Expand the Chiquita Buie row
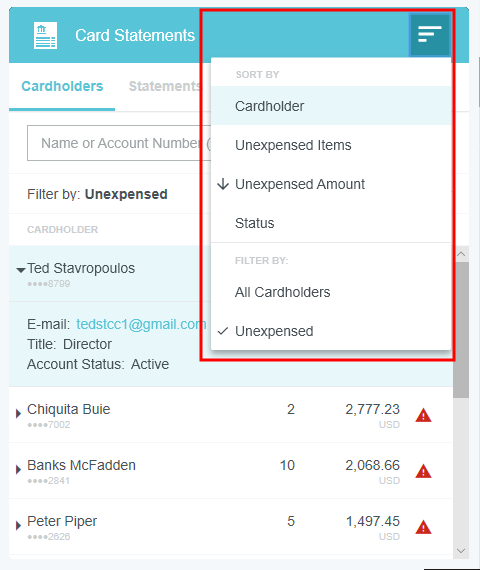The width and height of the screenshot is (480, 570). pos(18,413)
